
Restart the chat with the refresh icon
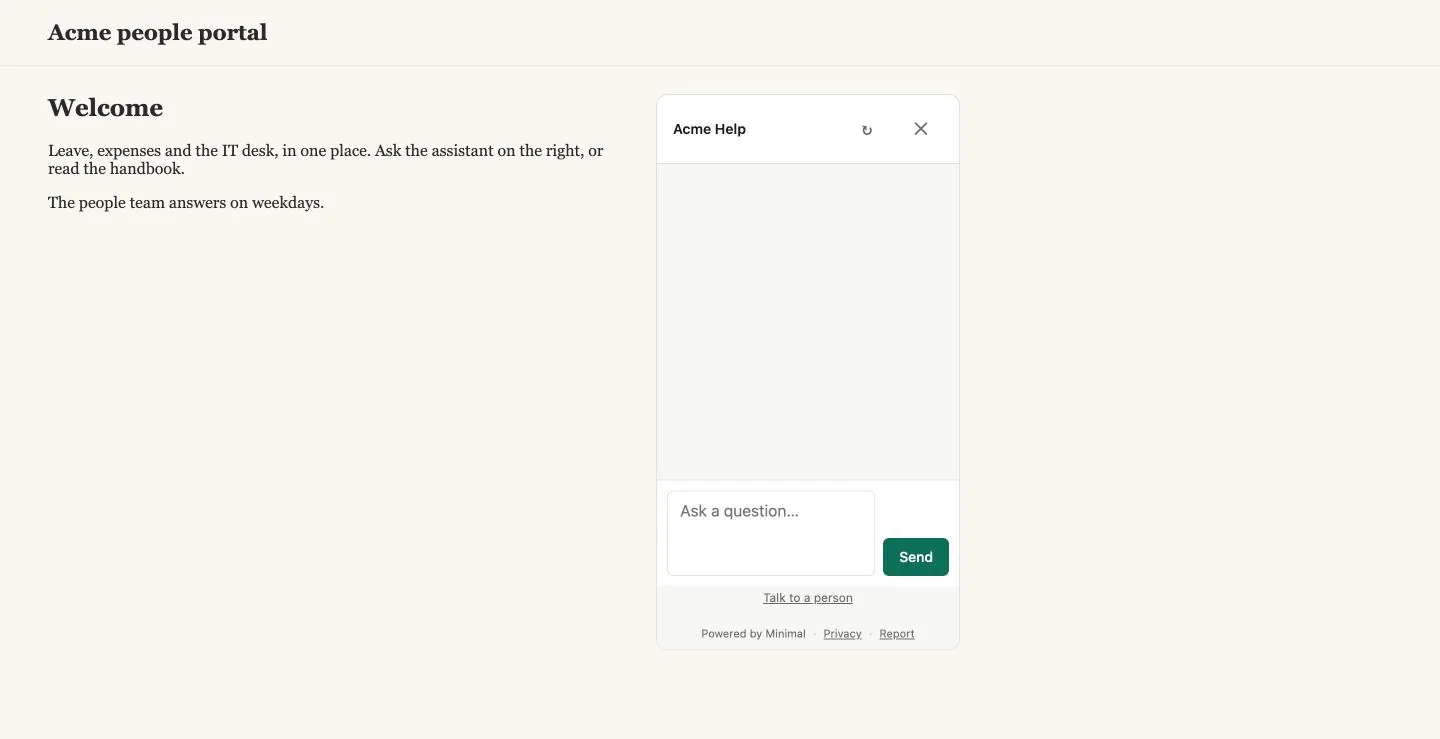click(867, 130)
